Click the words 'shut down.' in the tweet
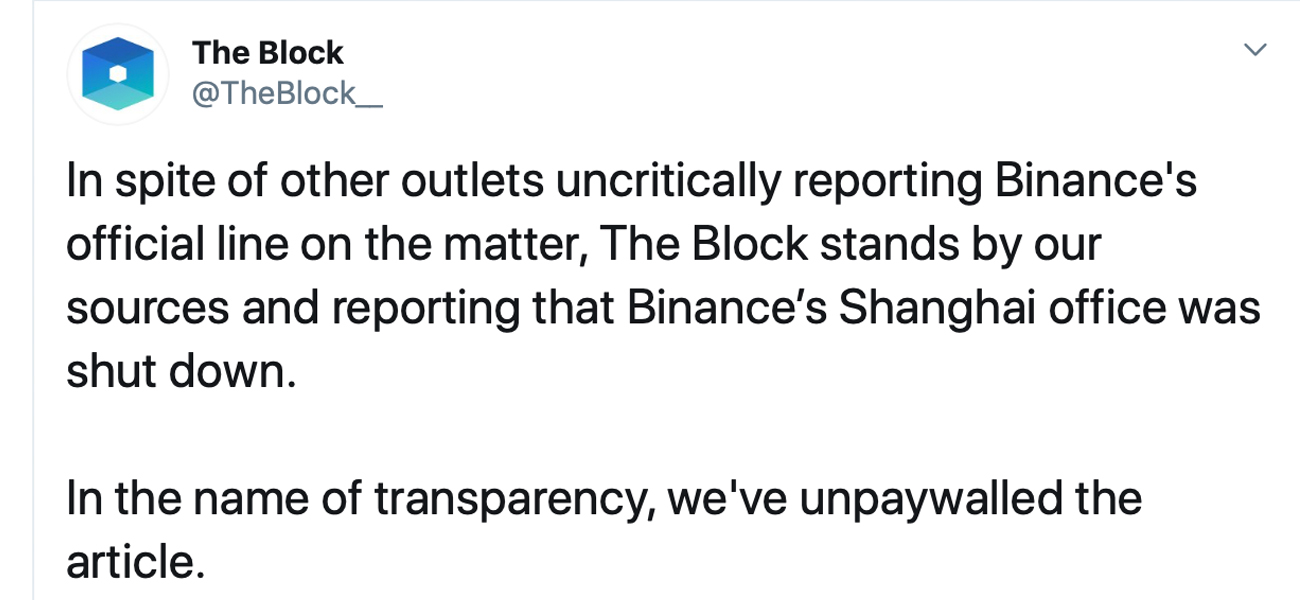Viewport: 1300px width, 600px height. coord(181,372)
